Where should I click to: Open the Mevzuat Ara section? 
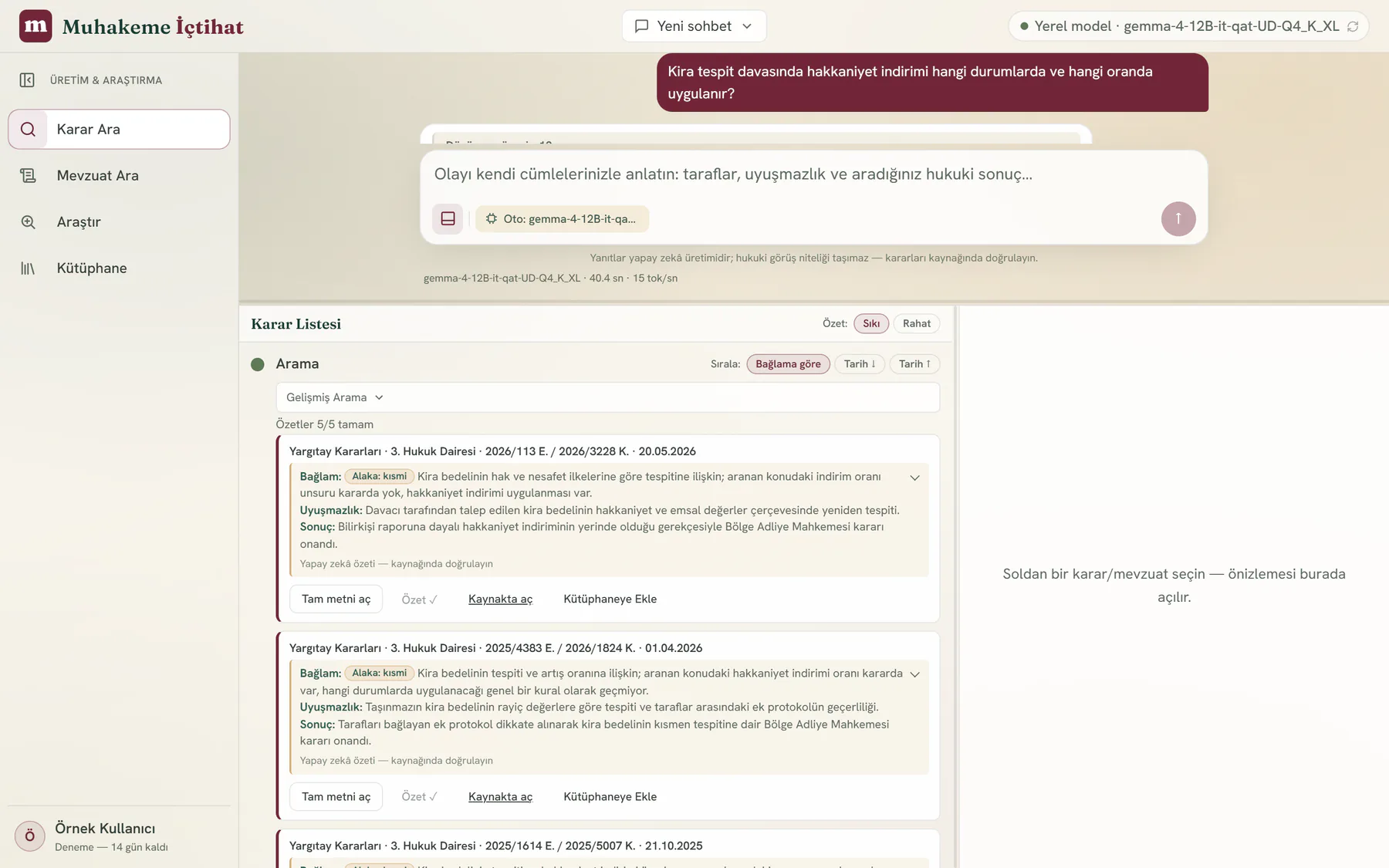pos(119,176)
